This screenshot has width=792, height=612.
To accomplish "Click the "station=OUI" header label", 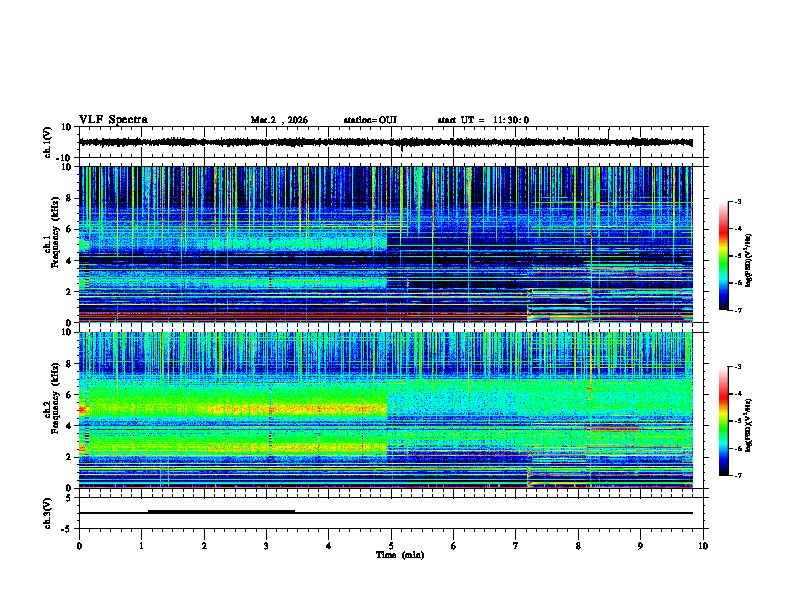I will (x=370, y=120).
